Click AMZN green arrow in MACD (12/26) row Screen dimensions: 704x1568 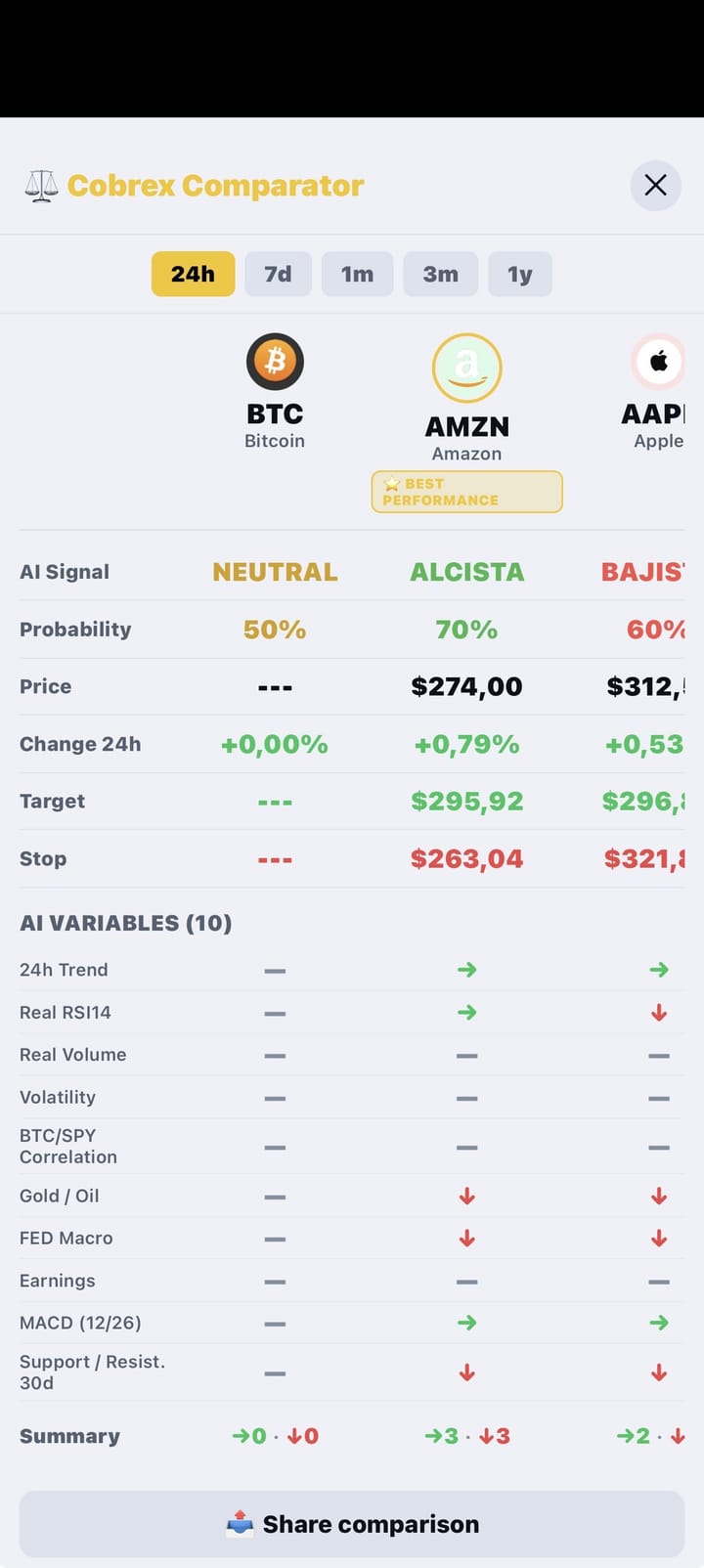click(x=467, y=1323)
